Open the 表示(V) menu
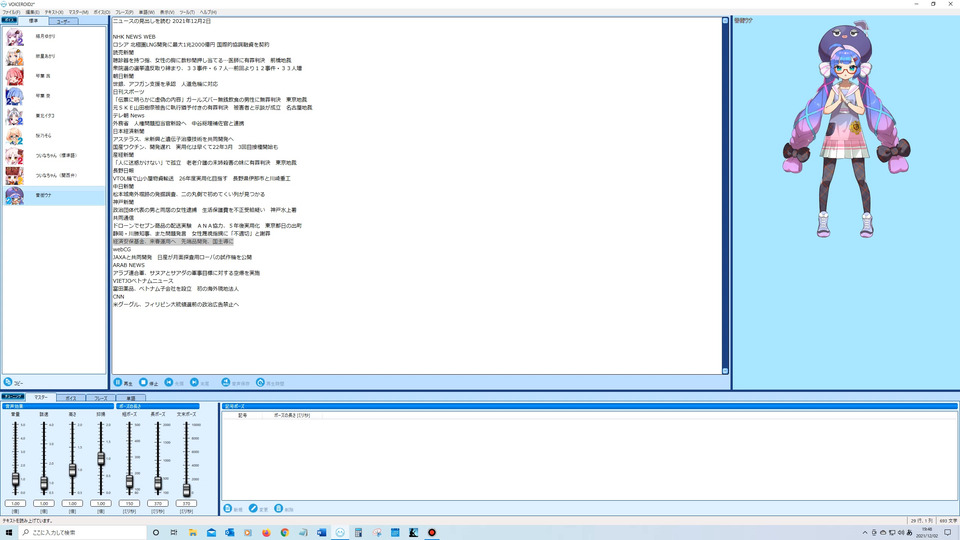This screenshot has height=540, width=960. pos(167,12)
